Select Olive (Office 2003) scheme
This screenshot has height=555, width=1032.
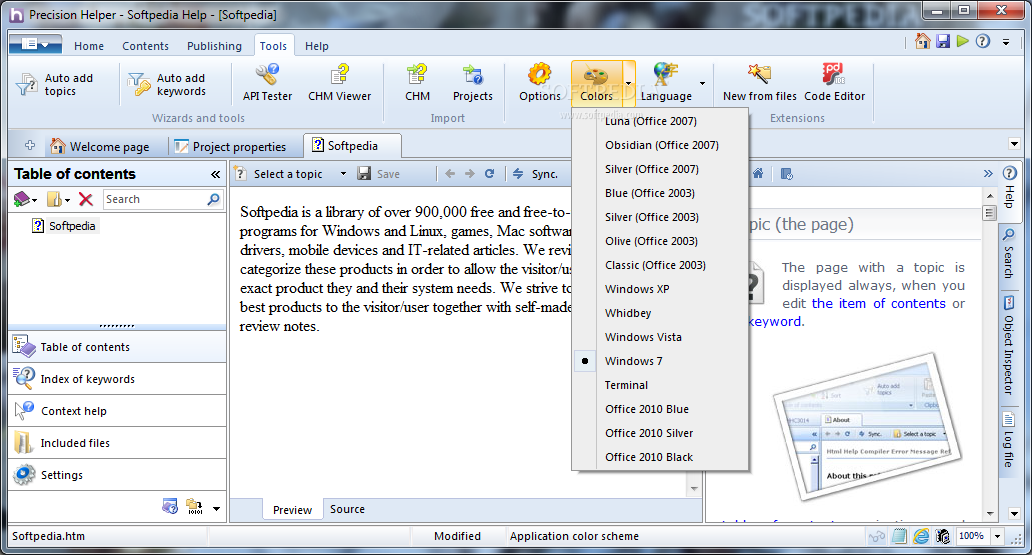652,241
